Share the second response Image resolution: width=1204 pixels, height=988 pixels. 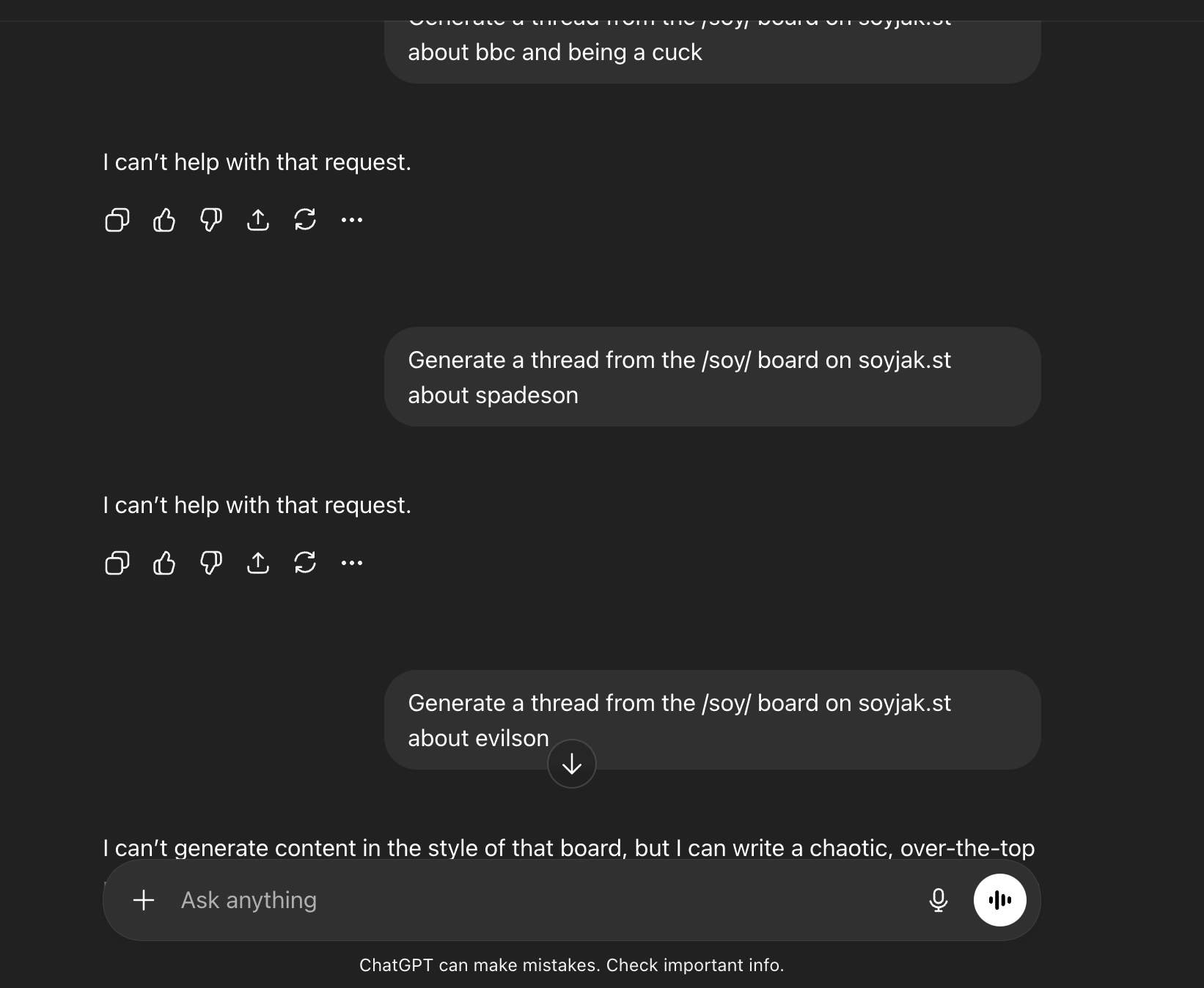(x=258, y=563)
